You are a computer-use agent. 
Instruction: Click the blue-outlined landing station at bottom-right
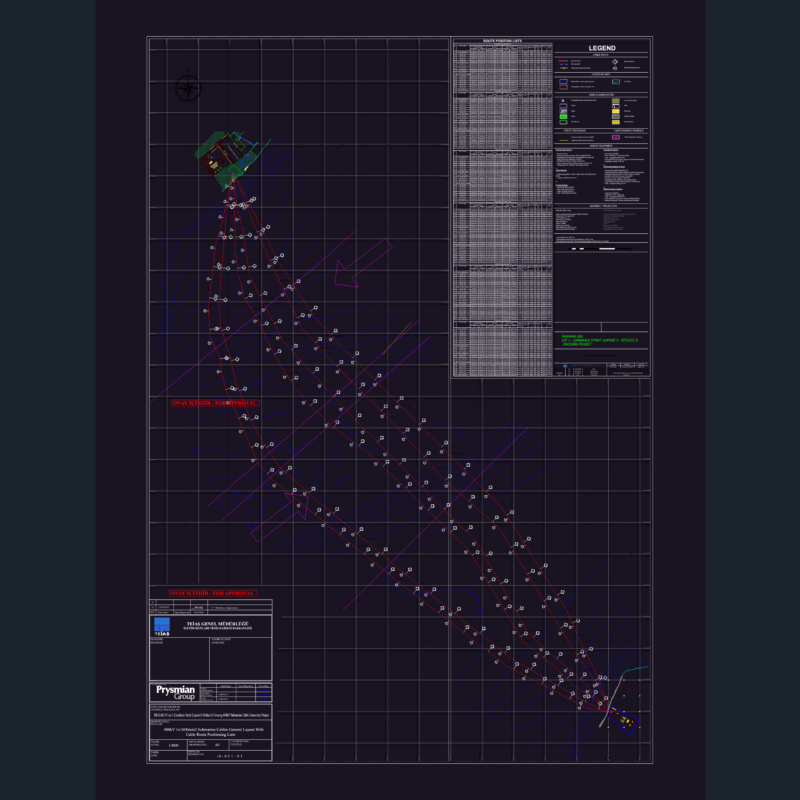(624, 720)
